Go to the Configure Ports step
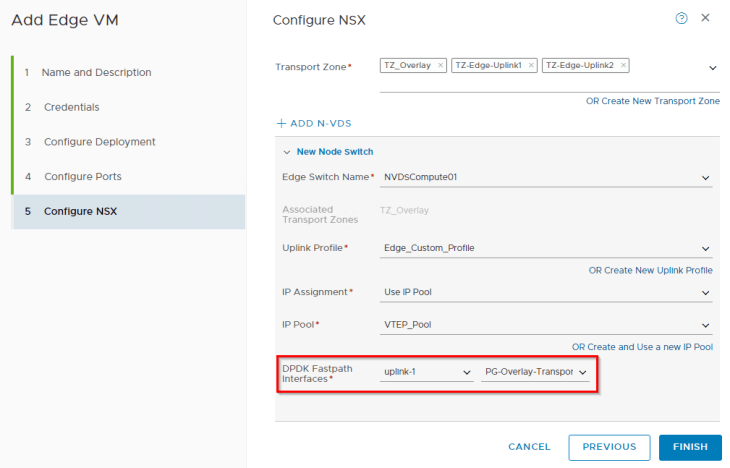 tap(83, 177)
